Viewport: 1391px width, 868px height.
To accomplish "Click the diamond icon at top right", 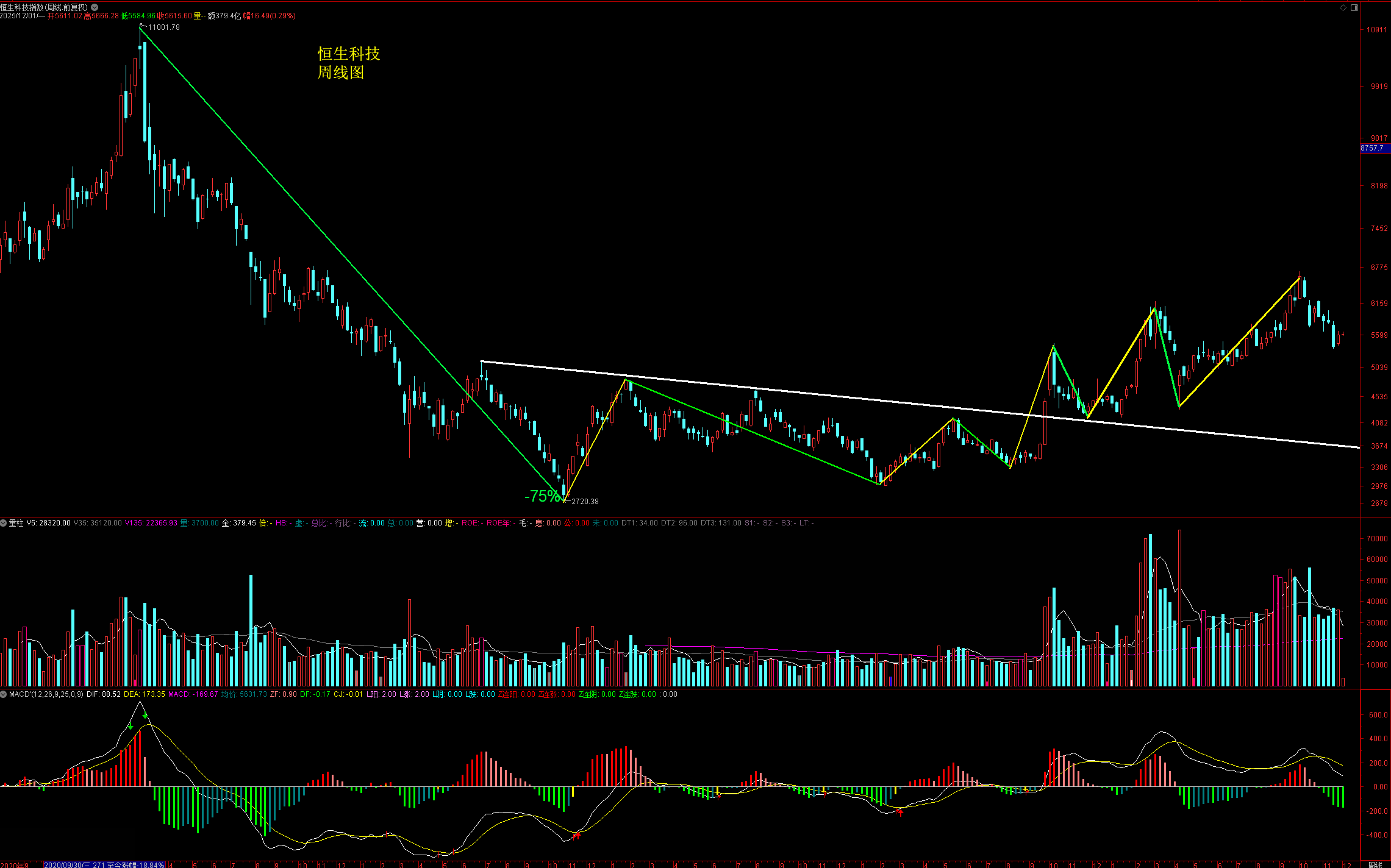I will (x=1343, y=7).
